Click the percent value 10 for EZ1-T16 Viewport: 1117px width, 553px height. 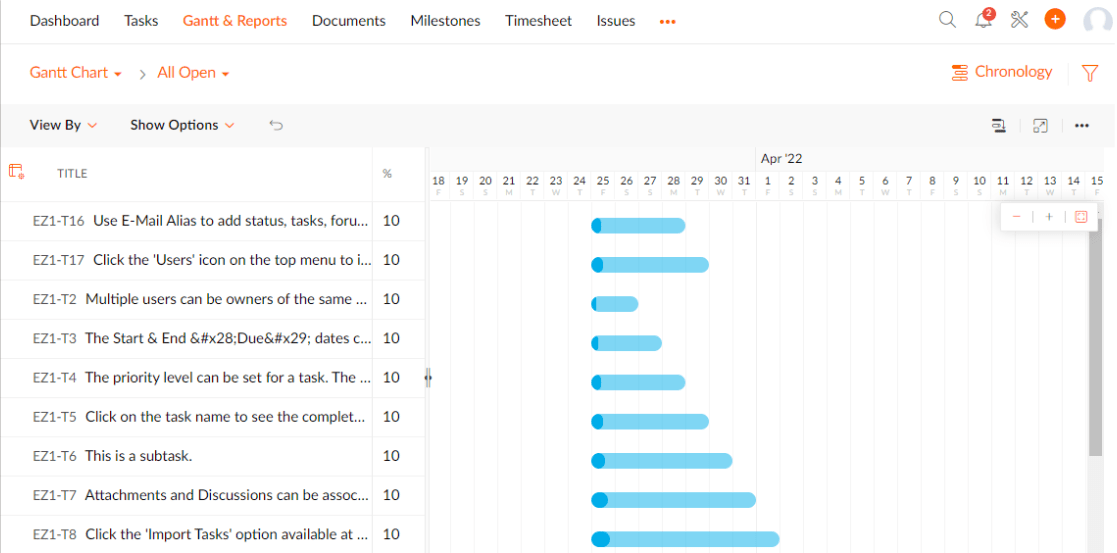pos(391,221)
